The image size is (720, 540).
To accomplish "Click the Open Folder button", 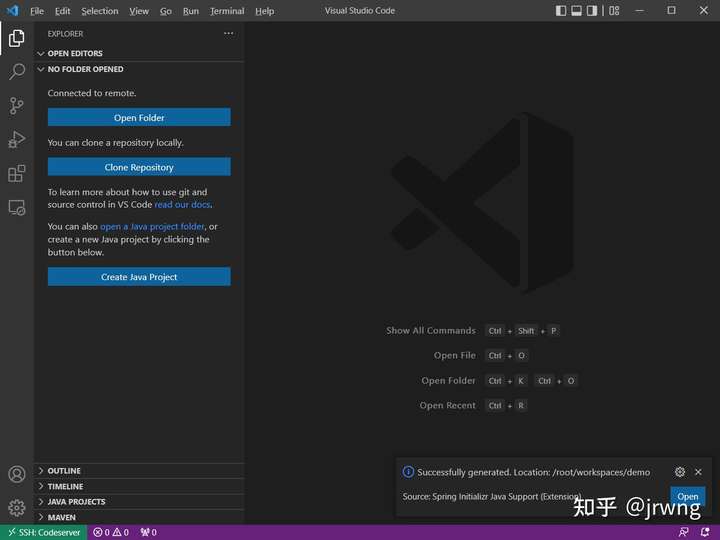I will (139, 118).
